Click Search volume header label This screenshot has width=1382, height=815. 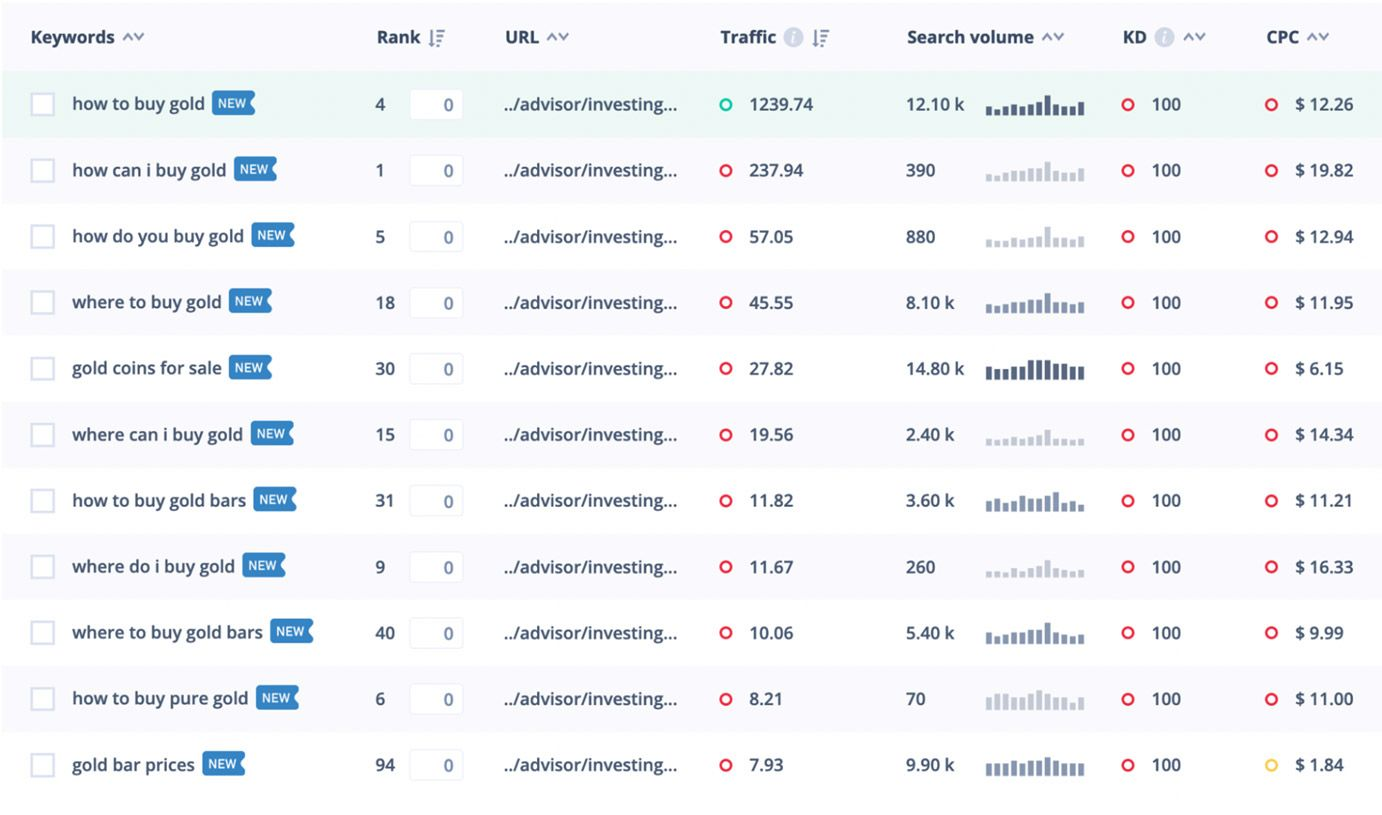[970, 37]
